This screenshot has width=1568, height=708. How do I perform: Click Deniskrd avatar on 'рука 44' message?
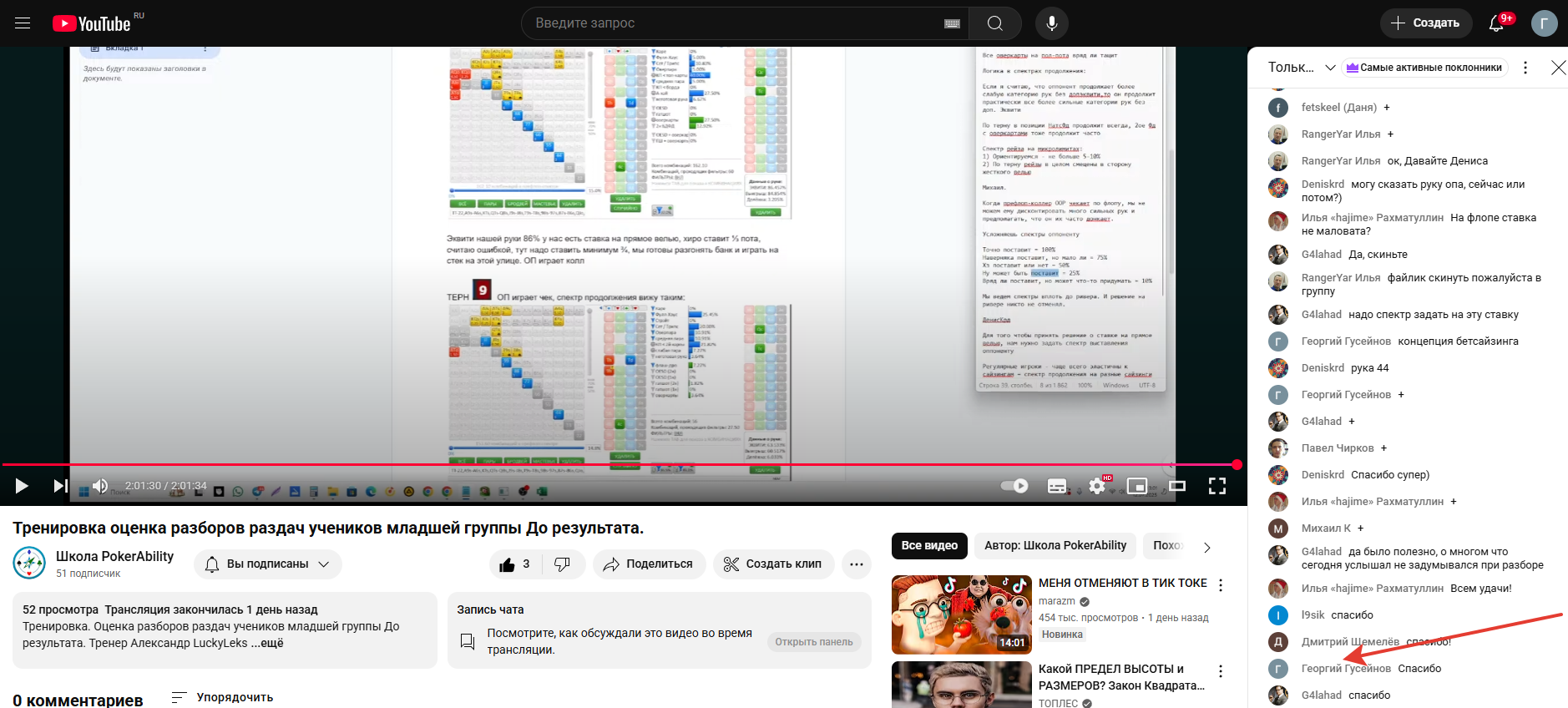[x=1278, y=368]
